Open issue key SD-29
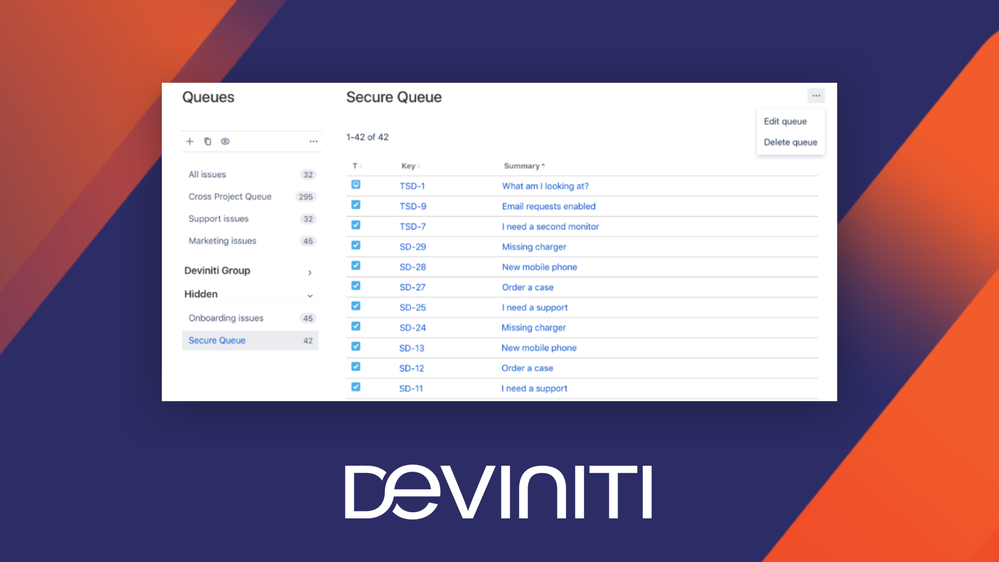 point(413,247)
